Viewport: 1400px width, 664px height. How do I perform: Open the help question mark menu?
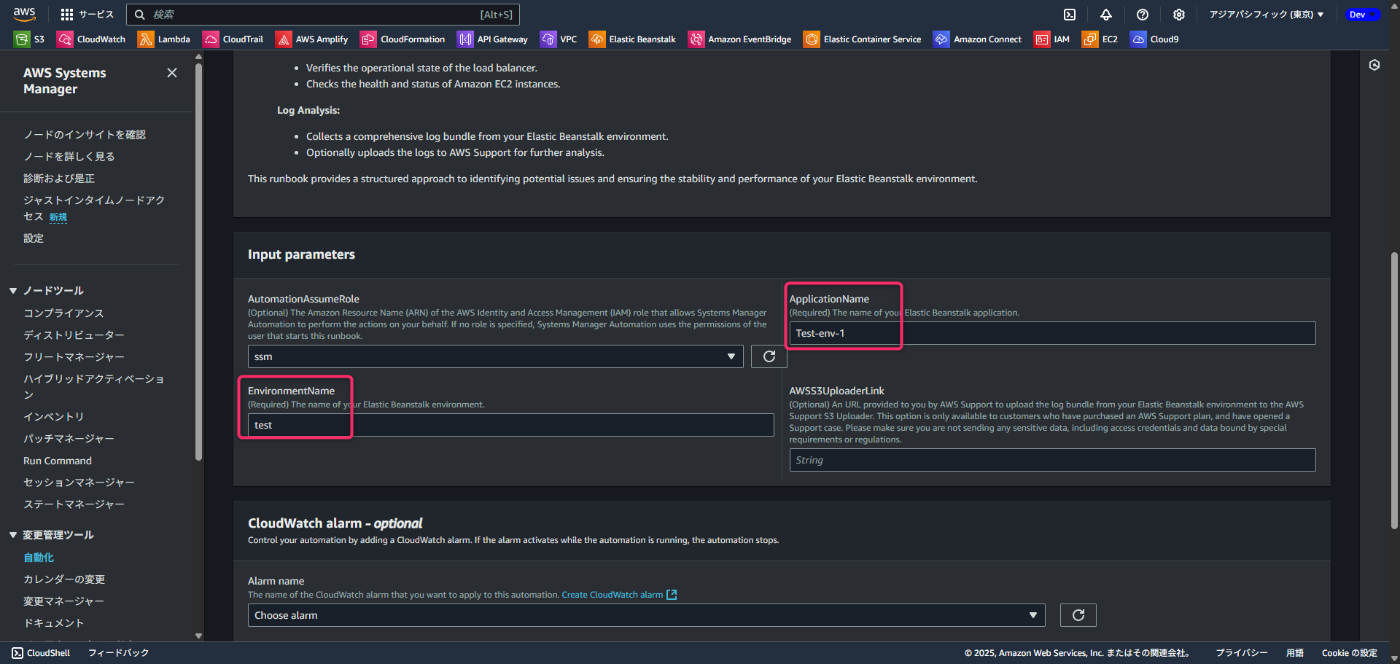pyautogui.click(x=1143, y=15)
